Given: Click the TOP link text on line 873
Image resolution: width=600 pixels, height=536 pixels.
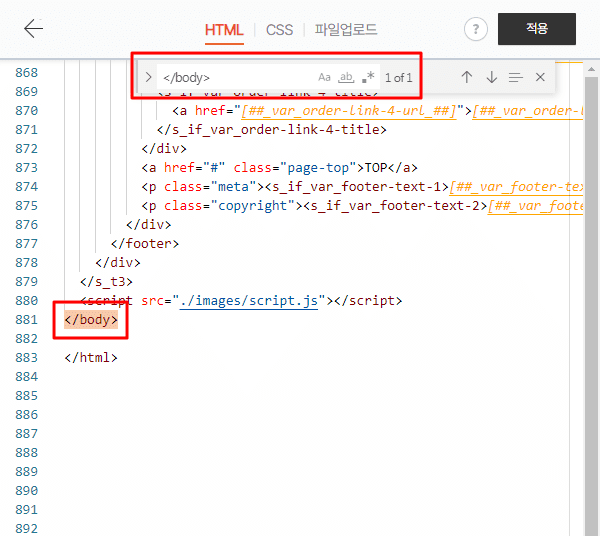Looking at the screenshot, I should 376,168.
